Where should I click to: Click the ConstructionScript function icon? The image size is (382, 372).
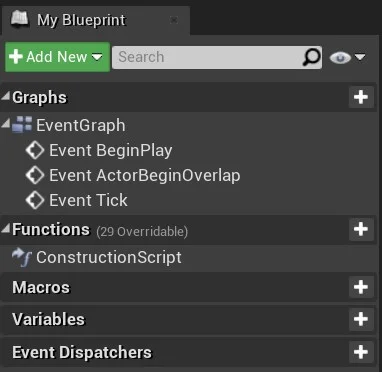22,258
